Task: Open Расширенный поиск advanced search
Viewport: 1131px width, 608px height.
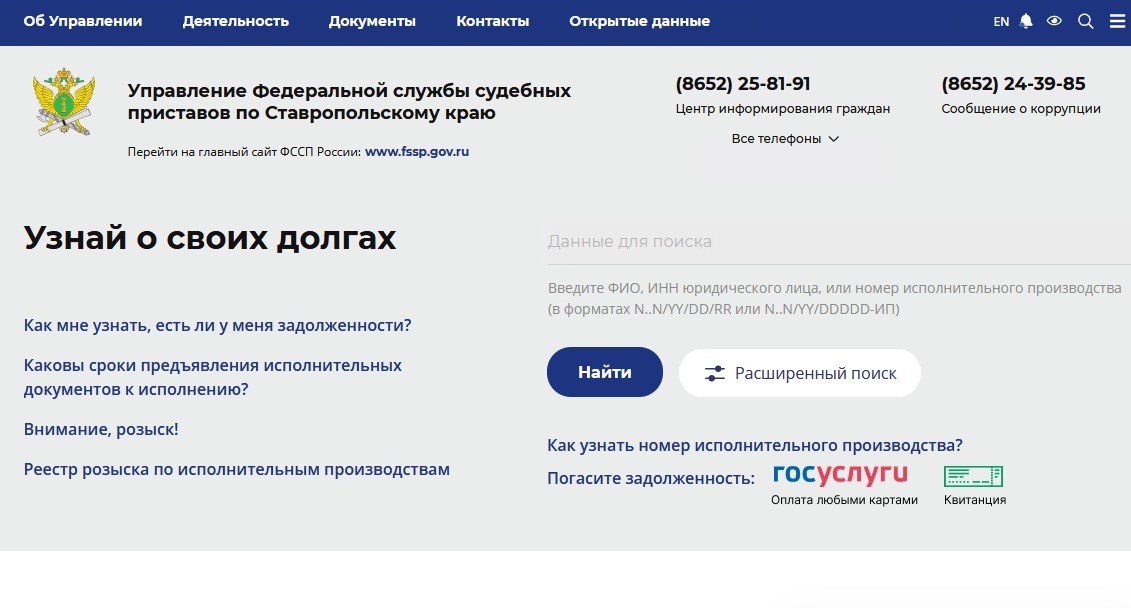Action: [x=799, y=373]
